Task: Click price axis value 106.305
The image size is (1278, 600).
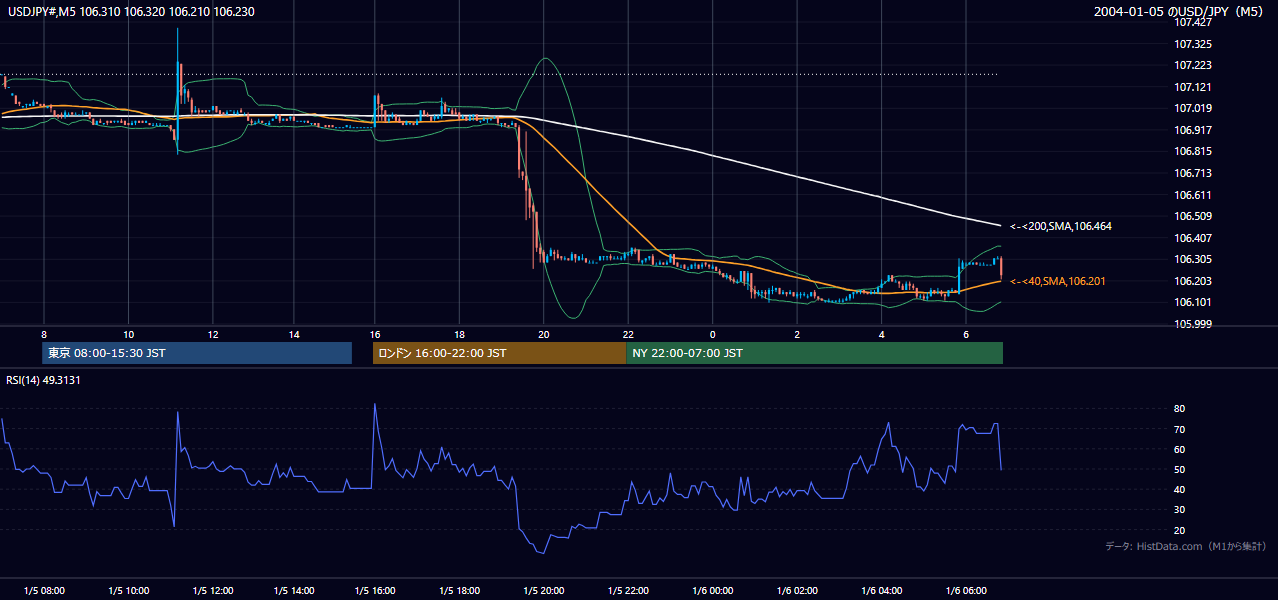Action: pos(1194,259)
